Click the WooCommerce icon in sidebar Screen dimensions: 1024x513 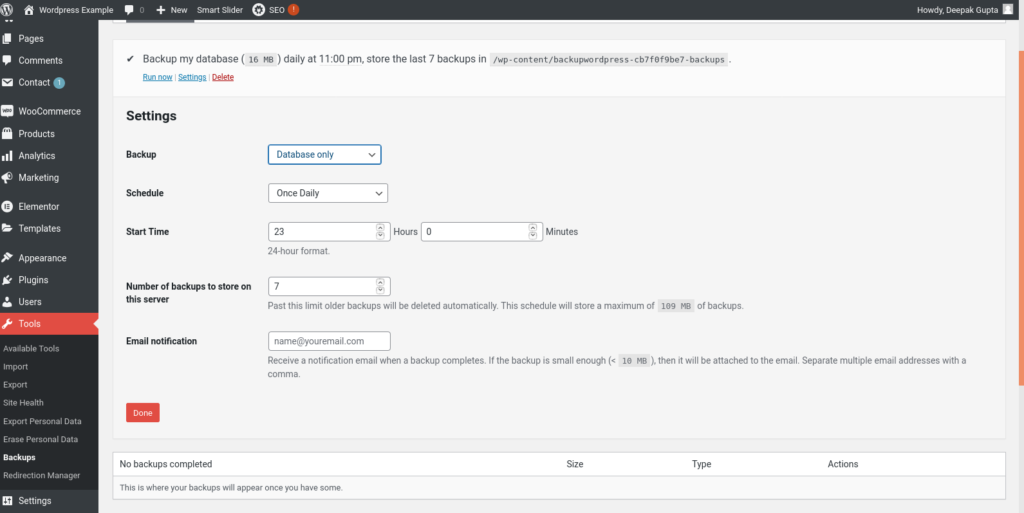(8, 111)
